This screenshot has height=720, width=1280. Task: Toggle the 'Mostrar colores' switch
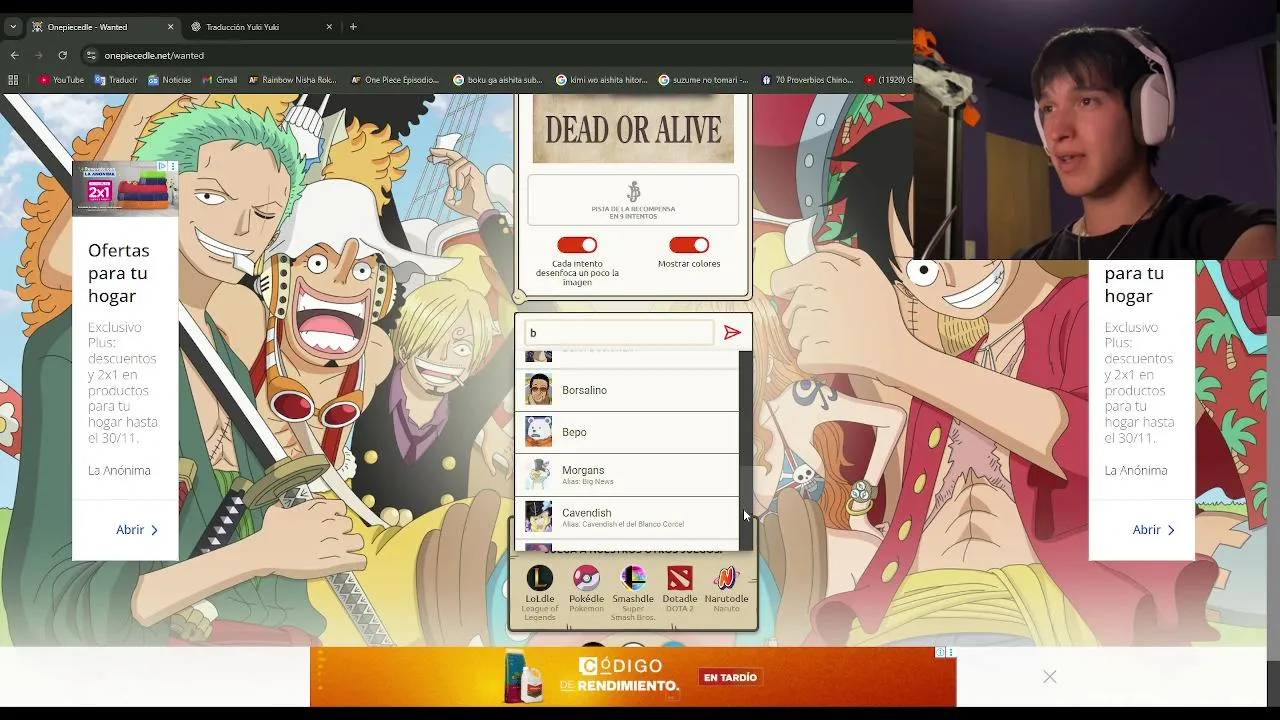[689, 245]
